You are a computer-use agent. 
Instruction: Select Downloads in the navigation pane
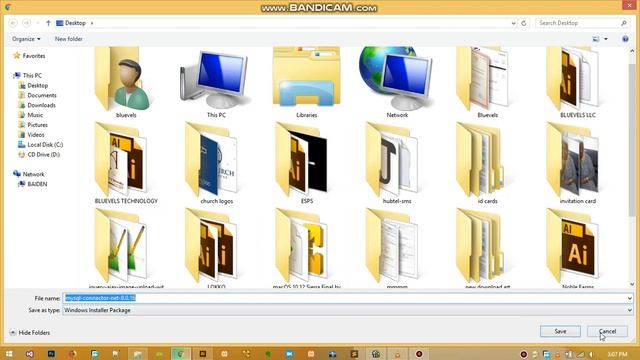pyautogui.click(x=37, y=105)
